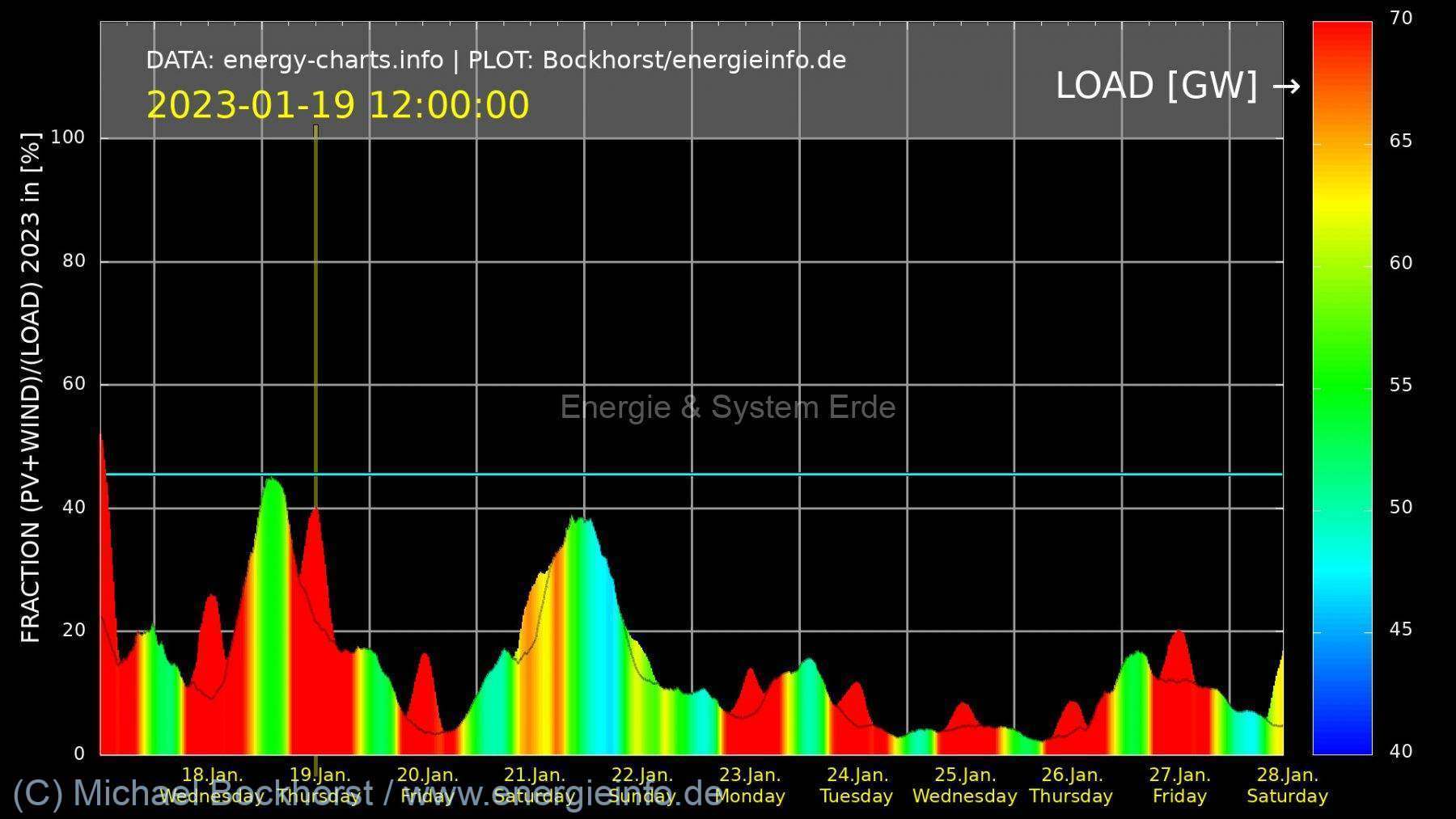1456x819 pixels.
Task: Select the 25.Jan. Wednesday date label
Action: point(964,785)
